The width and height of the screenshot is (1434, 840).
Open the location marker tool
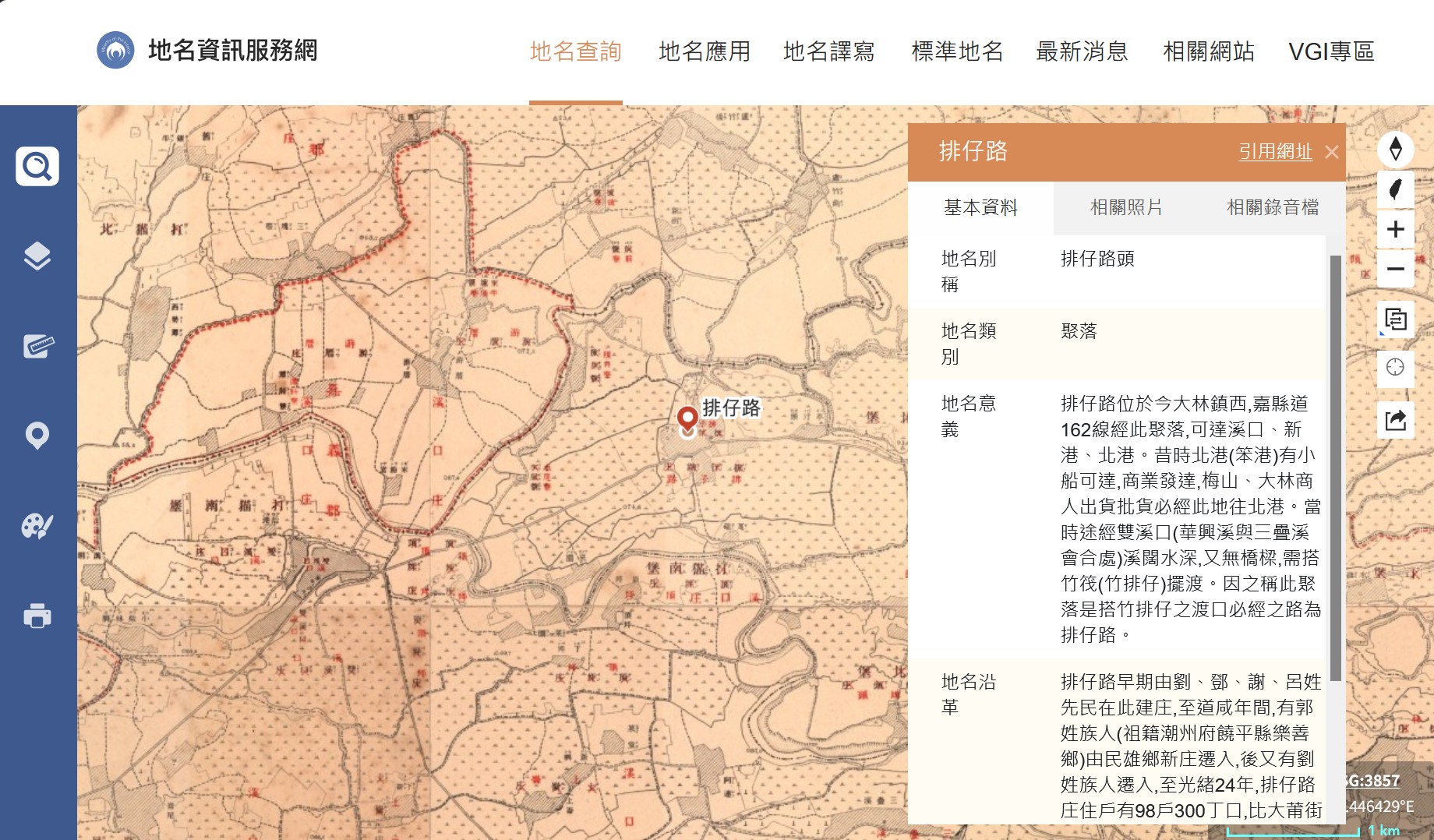37,436
